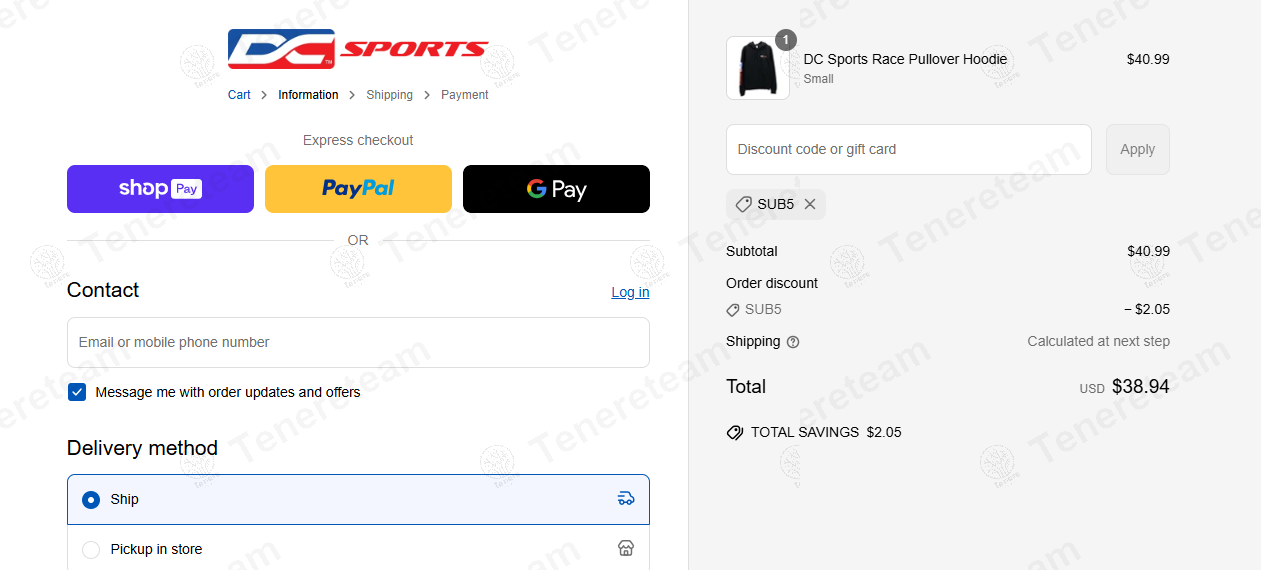The height and width of the screenshot is (570, 1261).
Task: Click the delivery truck icon on Ship
Action: tap(626, 499)
